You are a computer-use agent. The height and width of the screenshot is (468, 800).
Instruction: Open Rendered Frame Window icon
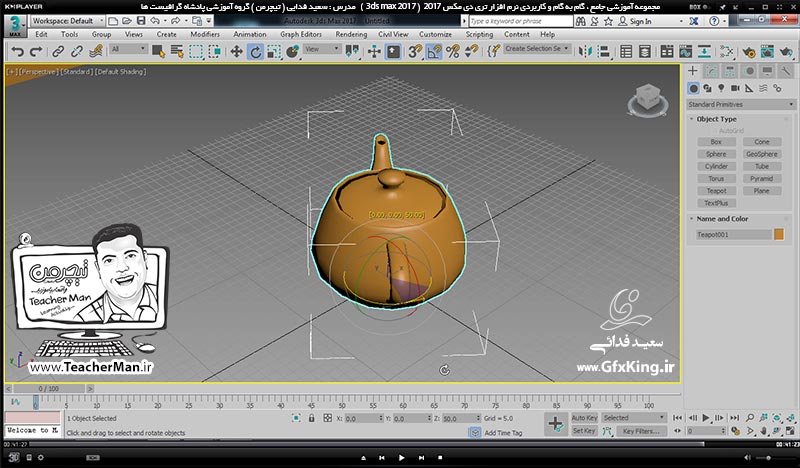(x=767, y=52)
